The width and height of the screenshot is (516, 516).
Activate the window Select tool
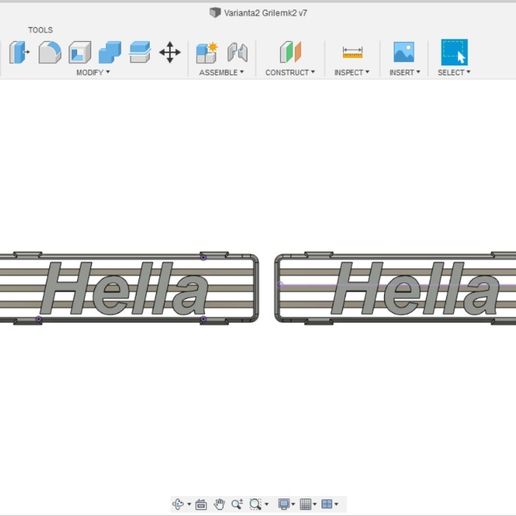[454, 52]
